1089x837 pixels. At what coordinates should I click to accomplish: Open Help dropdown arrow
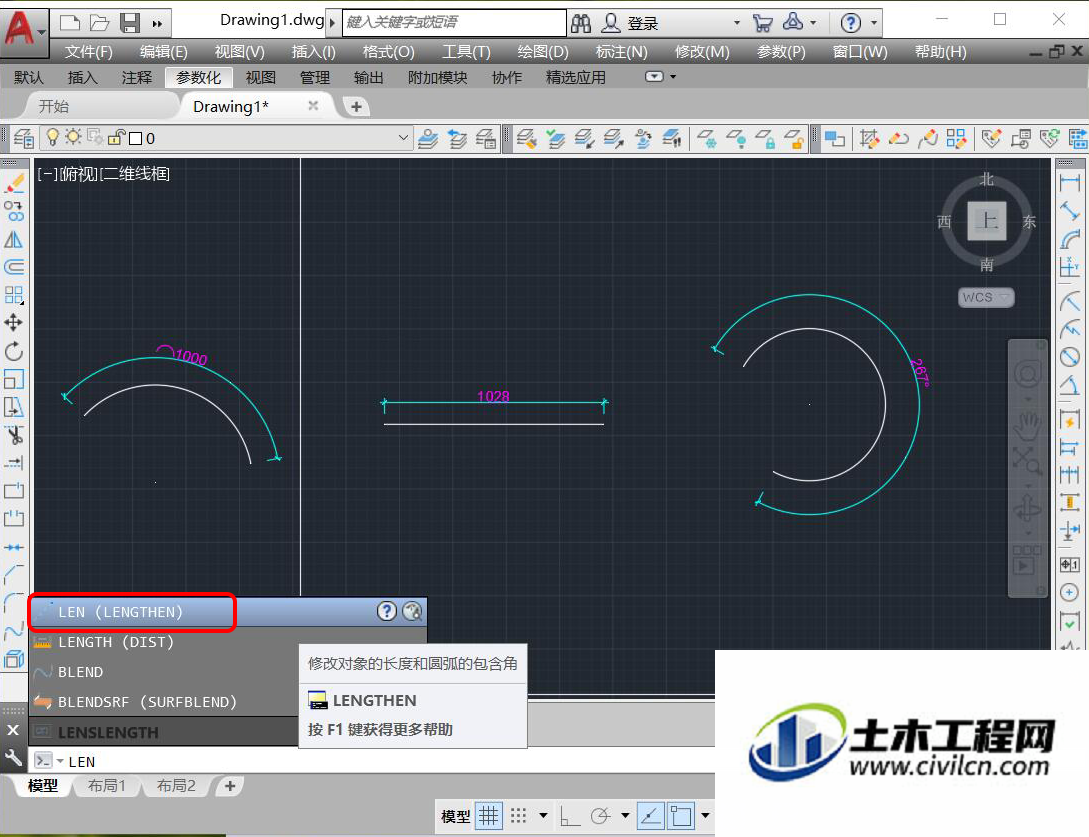[874, 24]
